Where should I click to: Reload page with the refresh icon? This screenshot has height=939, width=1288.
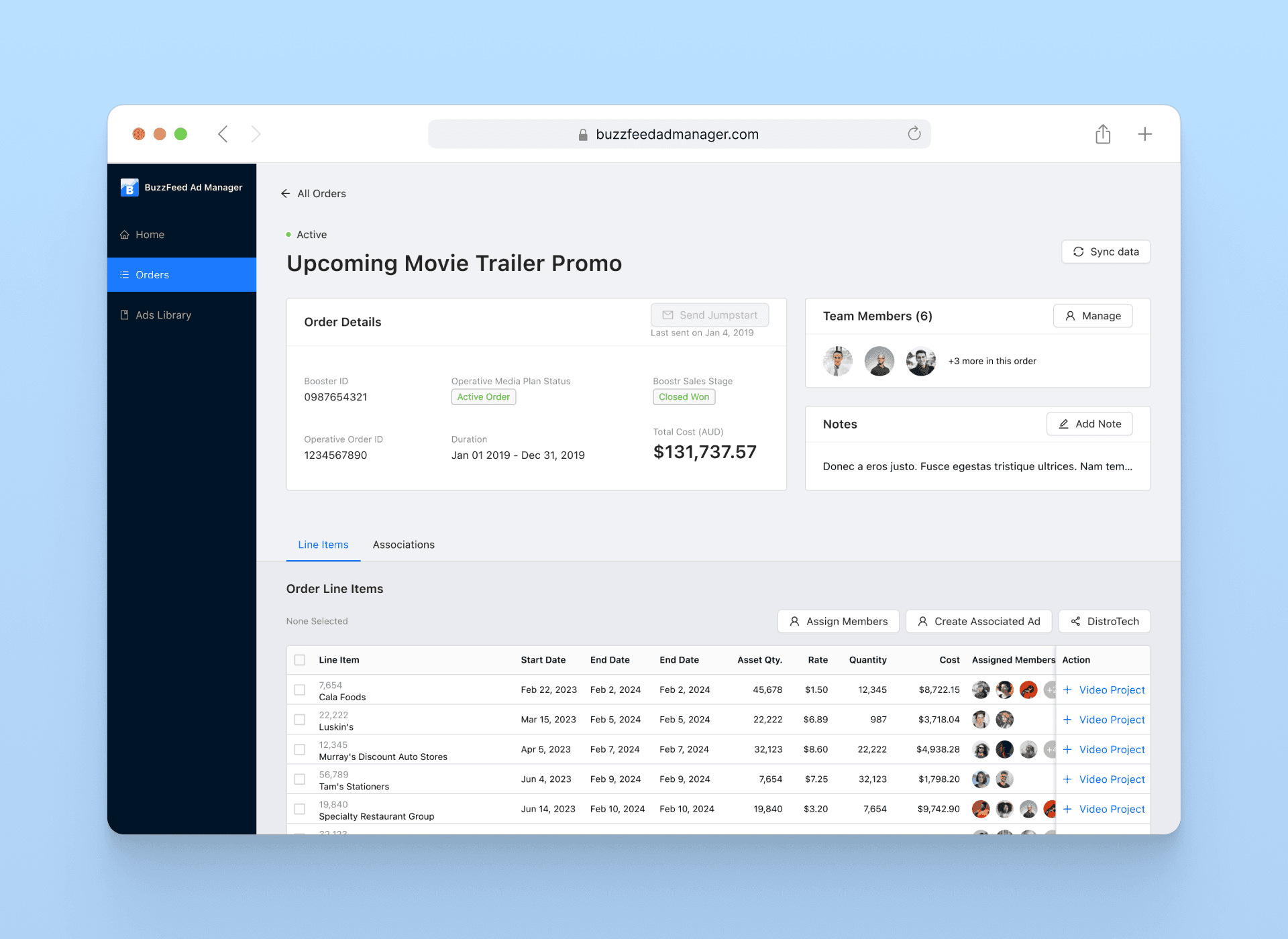pyautogui.click(x=914, y=133)
